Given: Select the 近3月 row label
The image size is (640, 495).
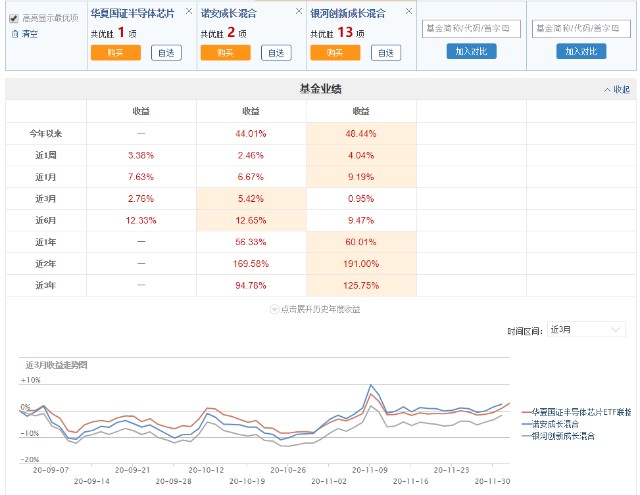Looking at the screenshot, I should click(45, 199).
